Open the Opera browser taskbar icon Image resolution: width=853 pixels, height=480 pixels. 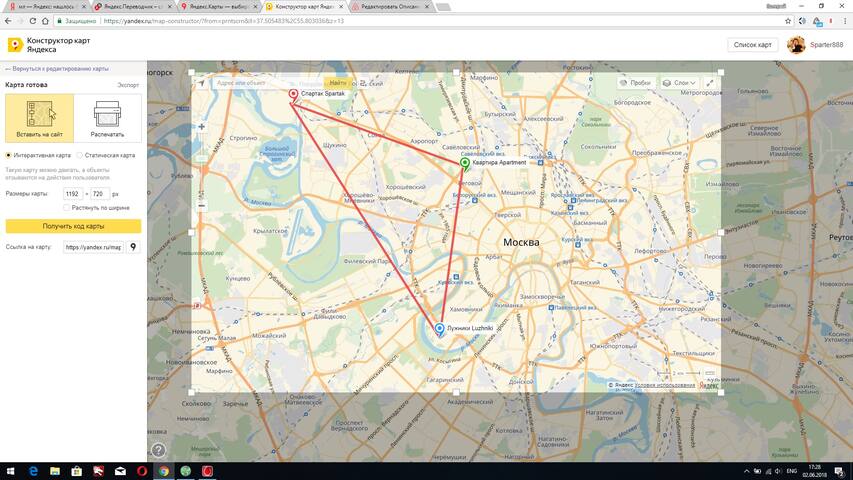(142, 471)
